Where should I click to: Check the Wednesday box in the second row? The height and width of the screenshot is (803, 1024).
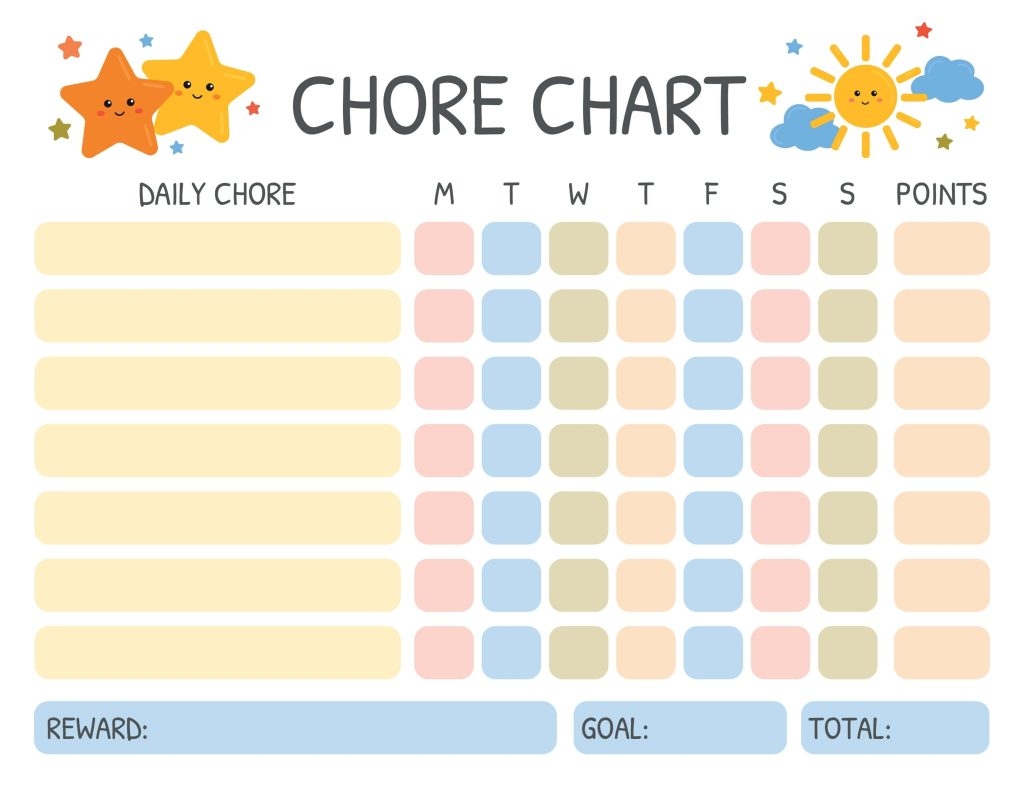pyautogui.click(x=578, y=316)
